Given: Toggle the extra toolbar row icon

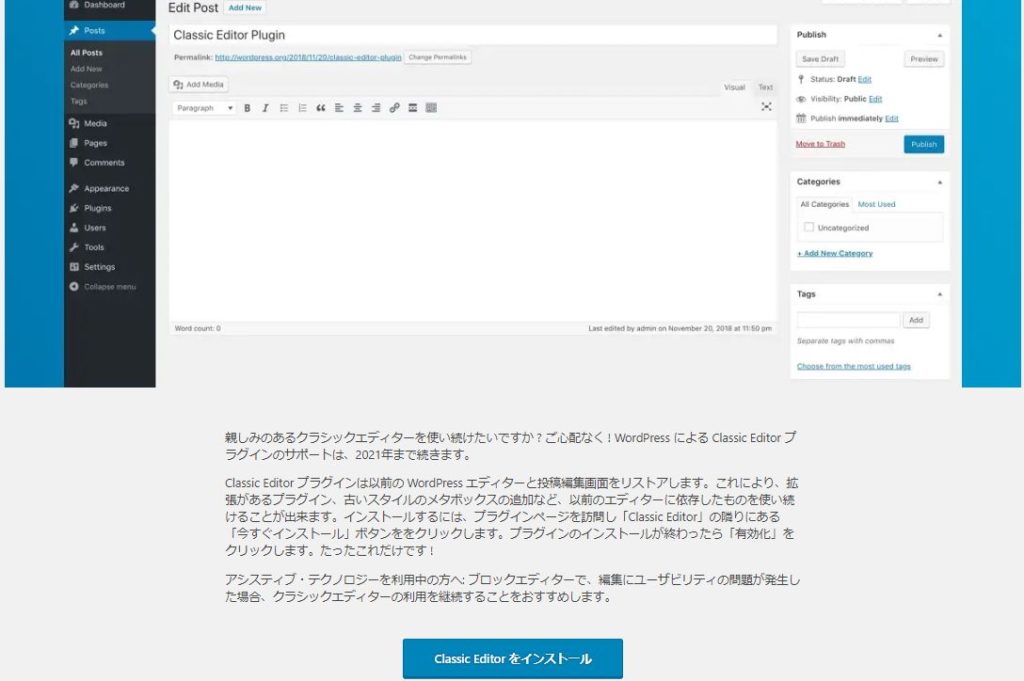Looking at the screenshot, I should point(431,108).
